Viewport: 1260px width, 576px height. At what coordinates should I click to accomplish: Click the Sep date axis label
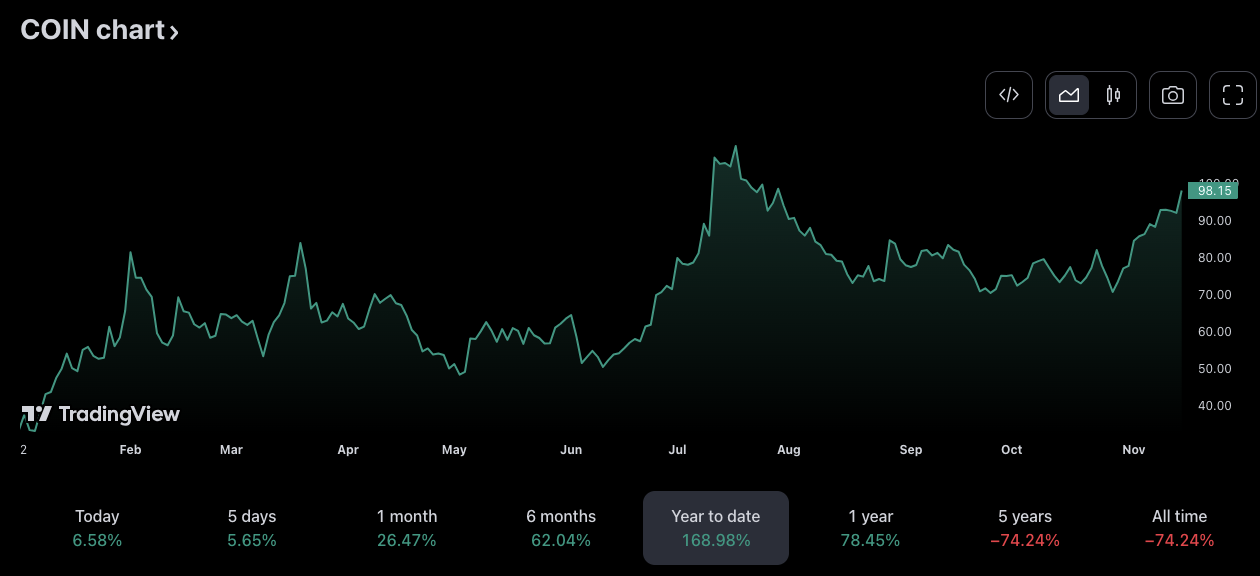pos(911,450)
